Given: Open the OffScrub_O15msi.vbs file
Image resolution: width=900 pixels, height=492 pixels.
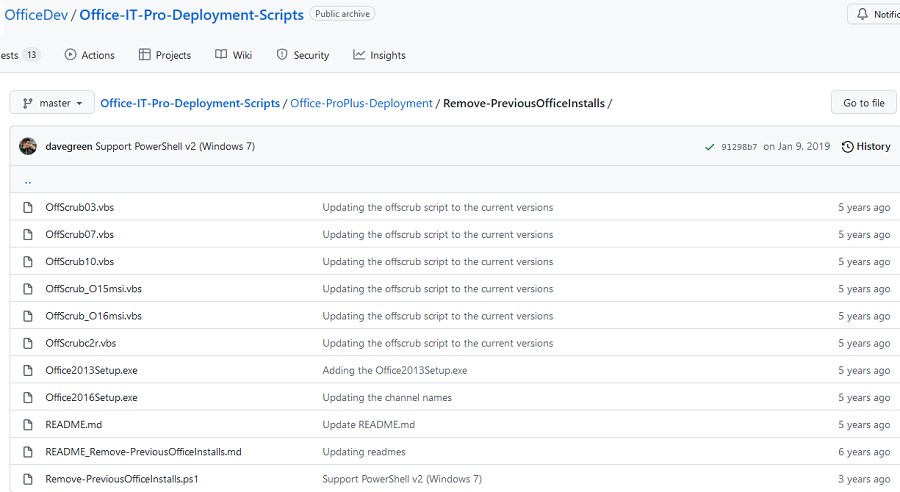Looking at the screenshot, I should pos(94,289).
